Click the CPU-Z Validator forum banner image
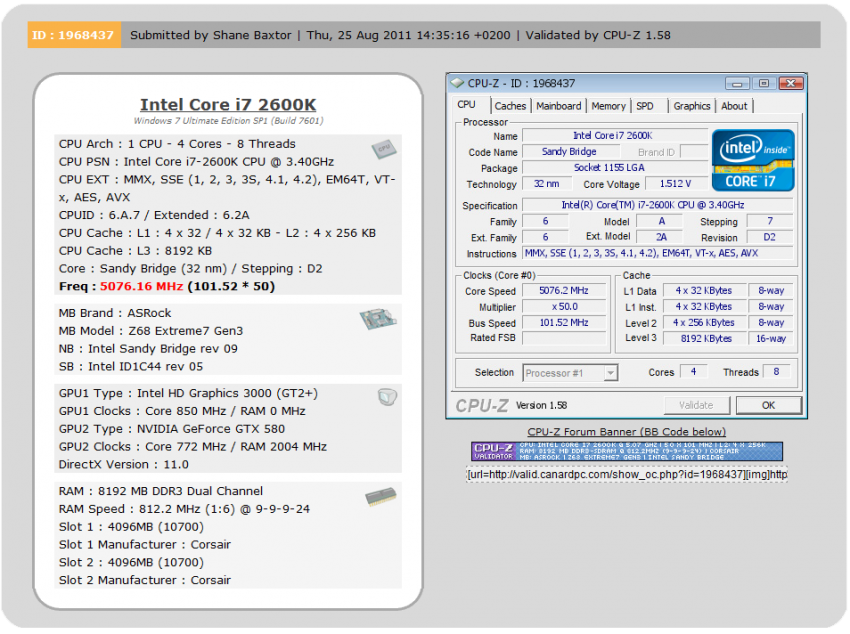 pyautogui.click(x=627, y=451)
